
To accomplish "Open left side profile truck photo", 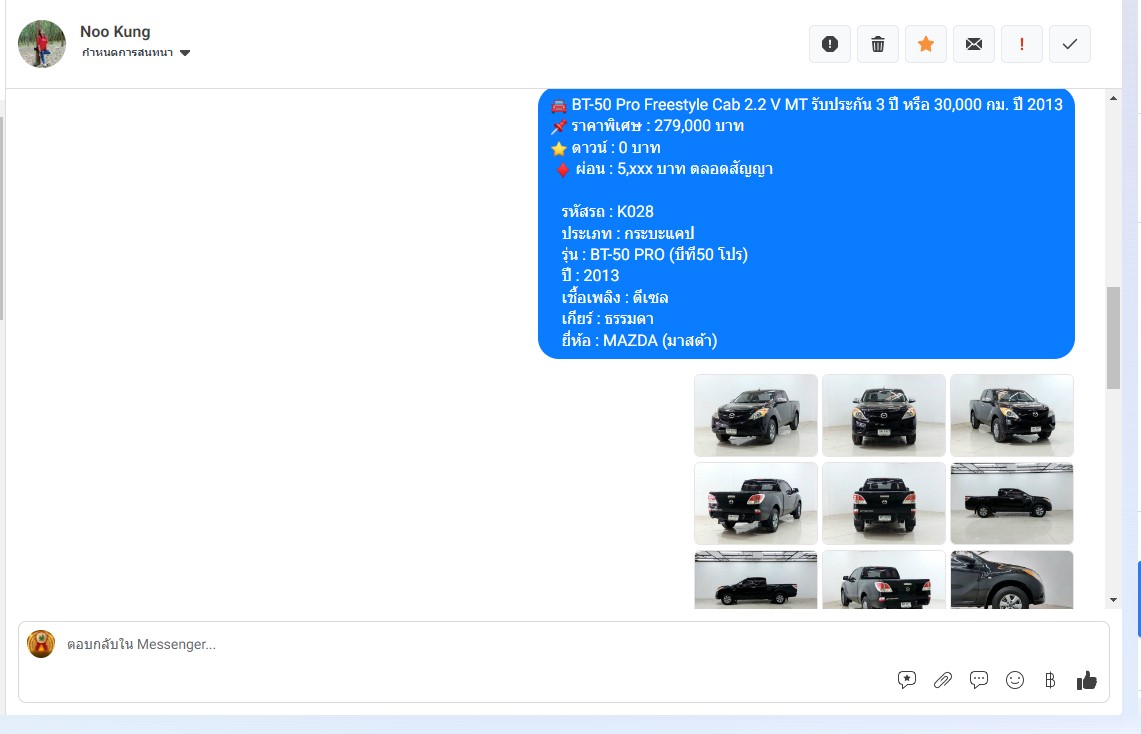I will point(756,579).
